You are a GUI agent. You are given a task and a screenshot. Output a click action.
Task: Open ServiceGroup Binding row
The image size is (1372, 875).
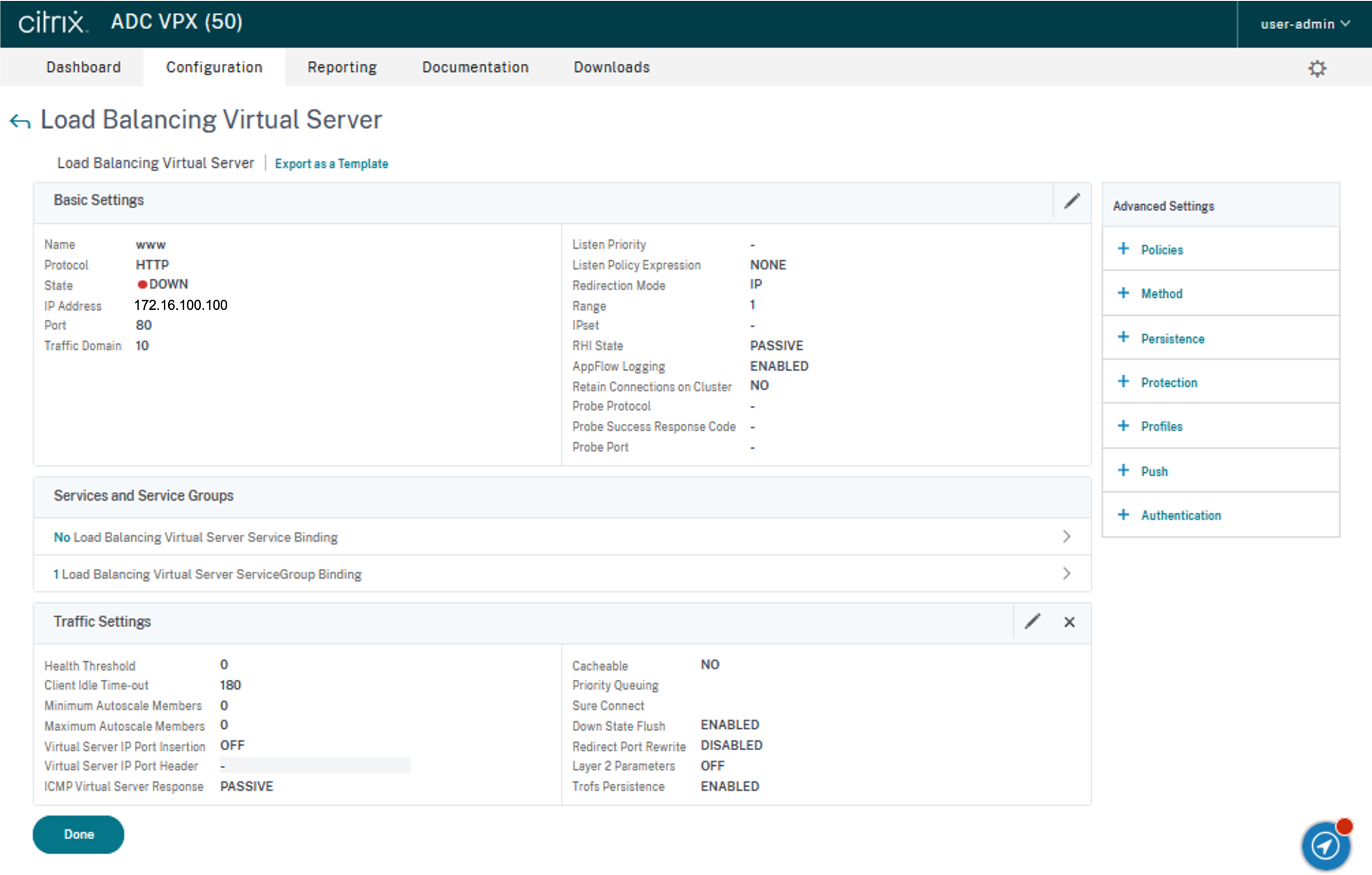tap(207, 574)
